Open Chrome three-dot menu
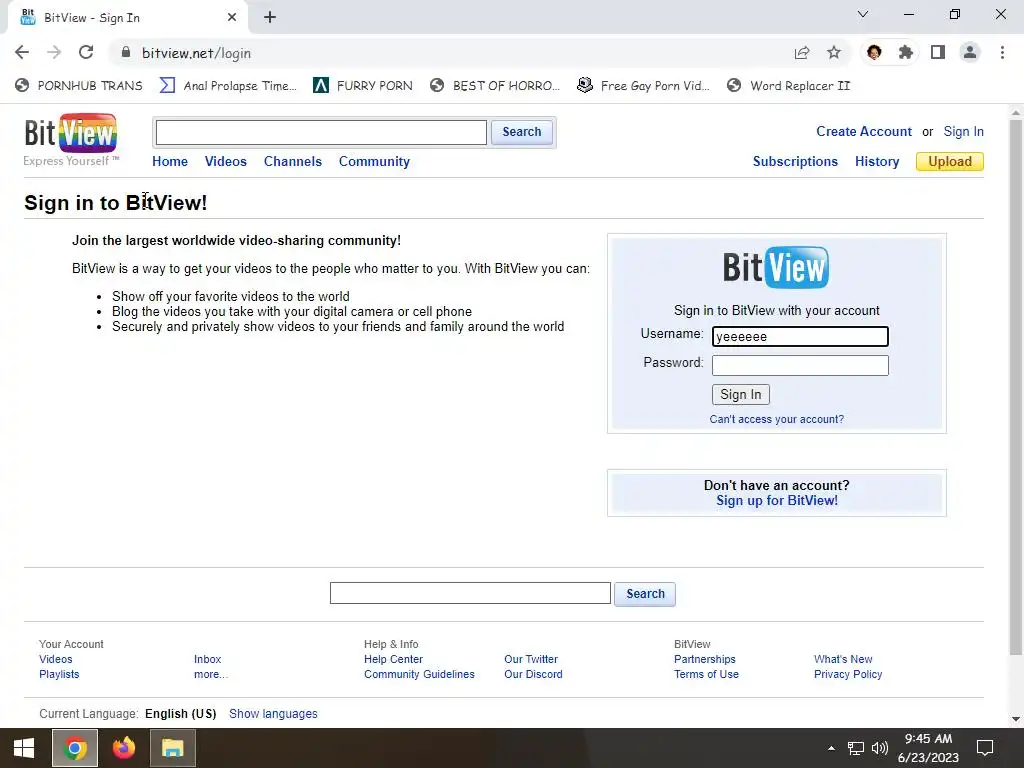1024x768 pixels. coord(1002,52)
